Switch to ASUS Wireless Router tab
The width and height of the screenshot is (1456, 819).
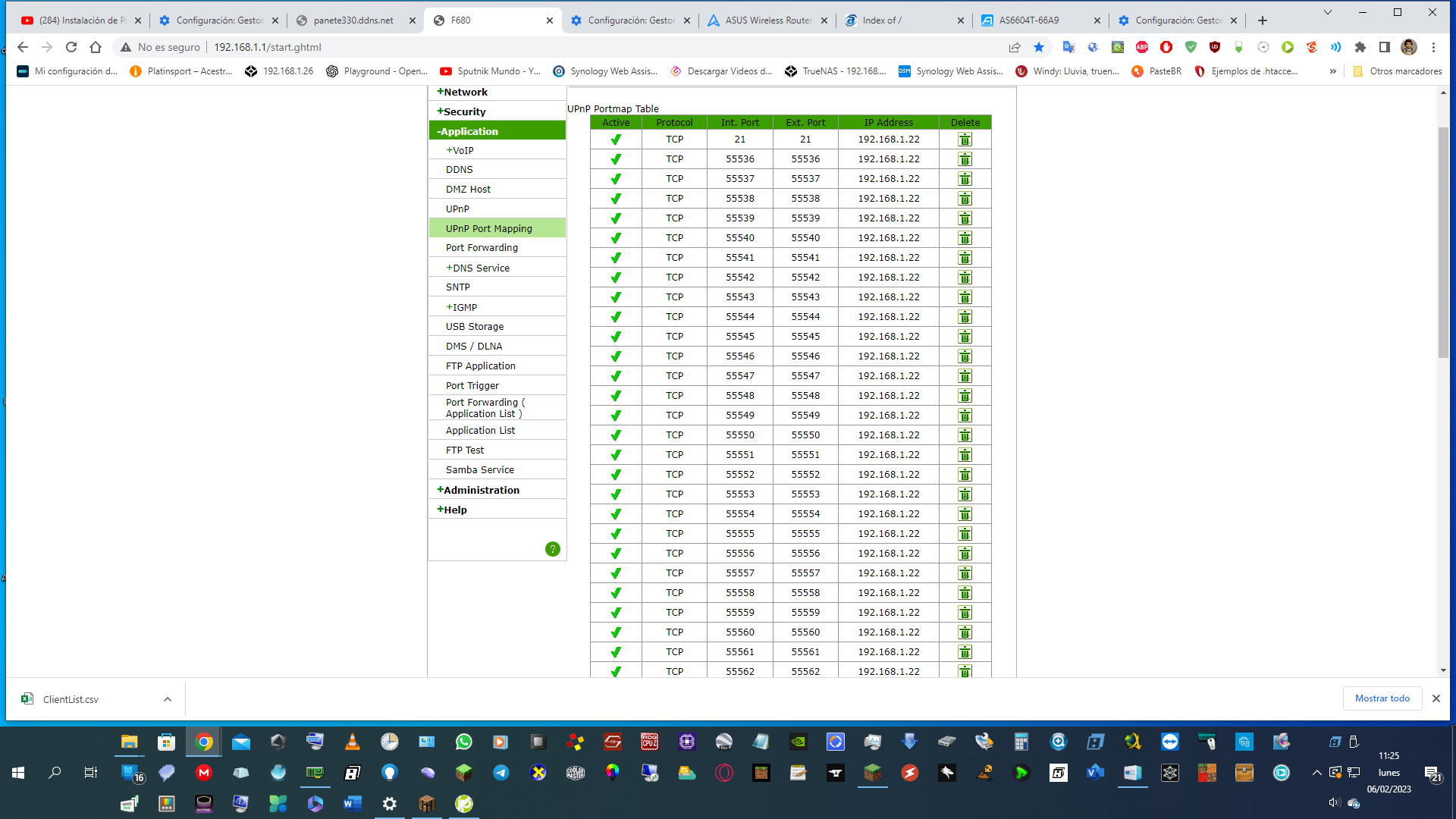tap(766, 20)
